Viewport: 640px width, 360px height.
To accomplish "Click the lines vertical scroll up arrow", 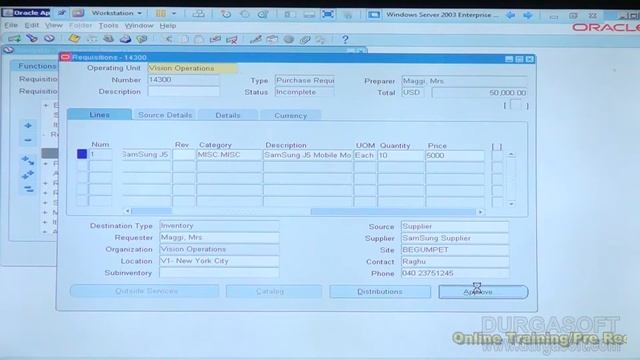I will pyautogui.click(x=511, y=154).
